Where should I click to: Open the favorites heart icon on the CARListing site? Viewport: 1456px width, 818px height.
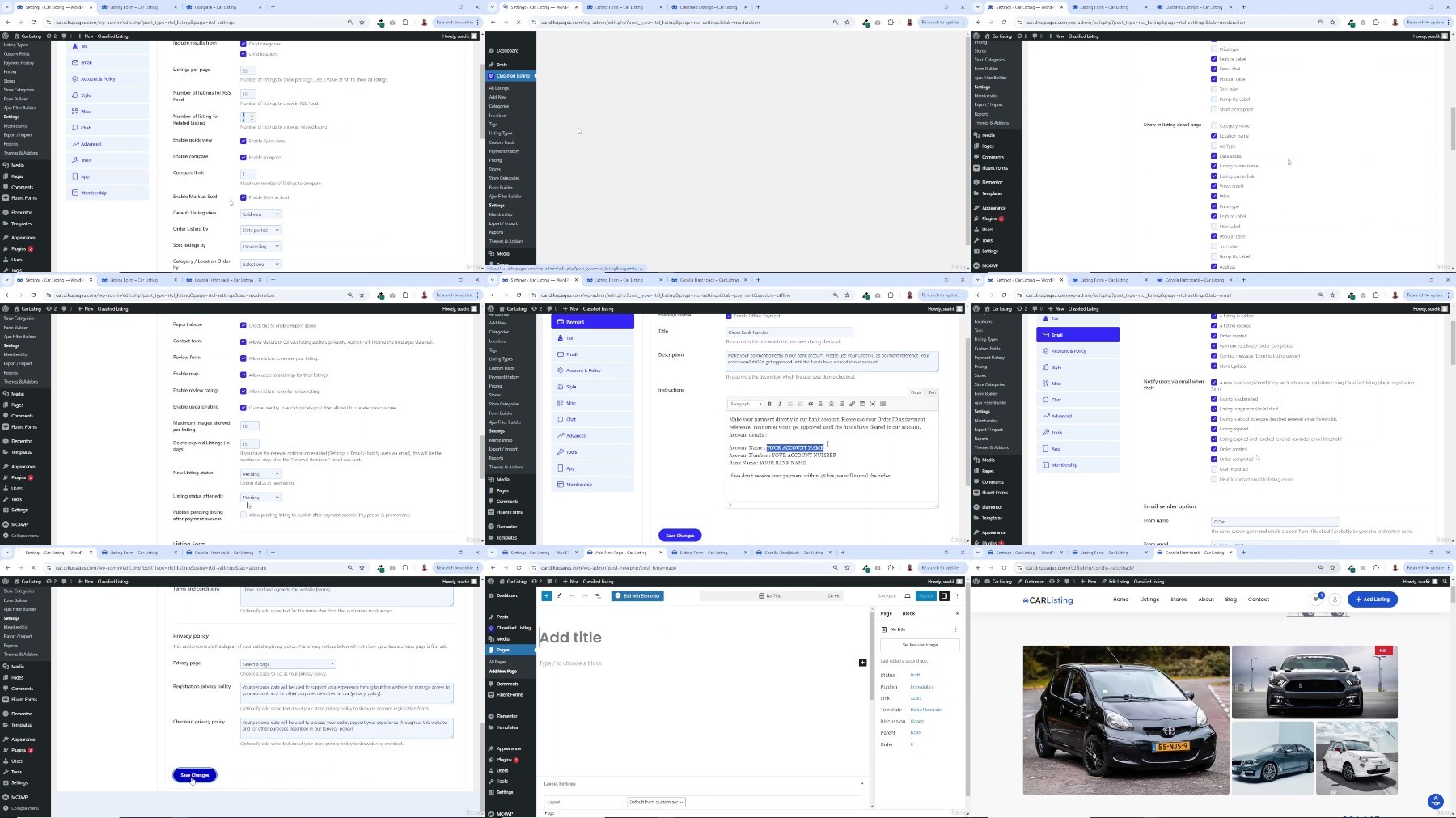[1317, 600]
